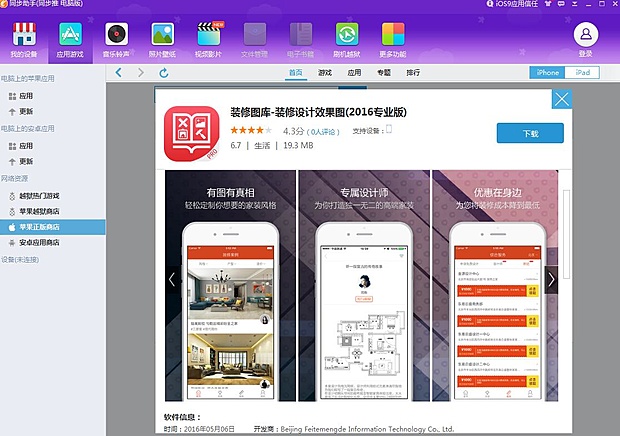Open 照片壁纸 (Photo Wallpaper) section

coord(162,38)
